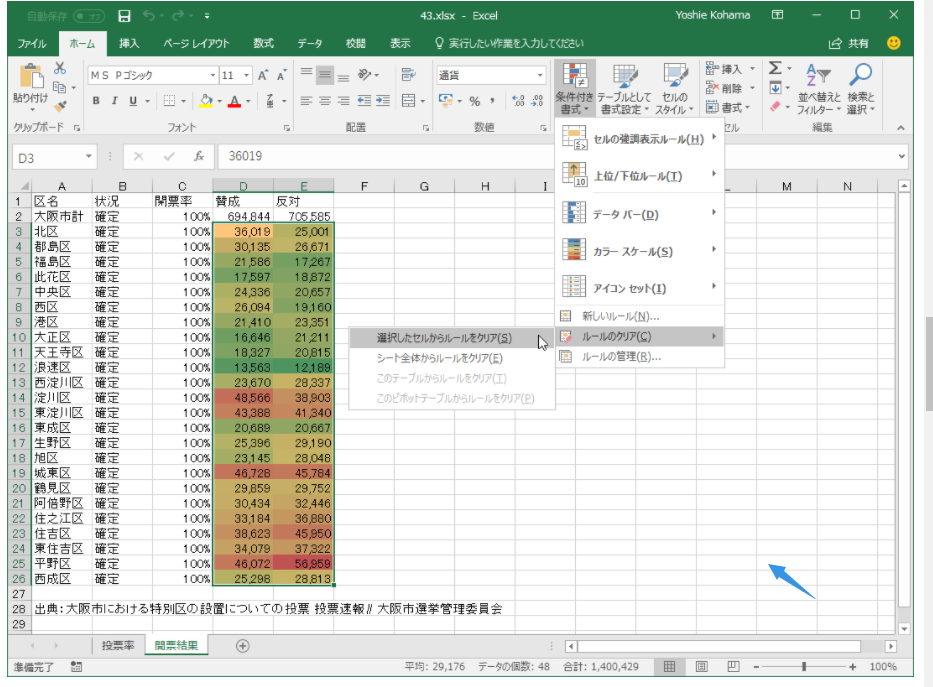The height and width of the screenshot is (687, 933).
Task: Click the Page Break Preview icon
Action: [733, 667]
